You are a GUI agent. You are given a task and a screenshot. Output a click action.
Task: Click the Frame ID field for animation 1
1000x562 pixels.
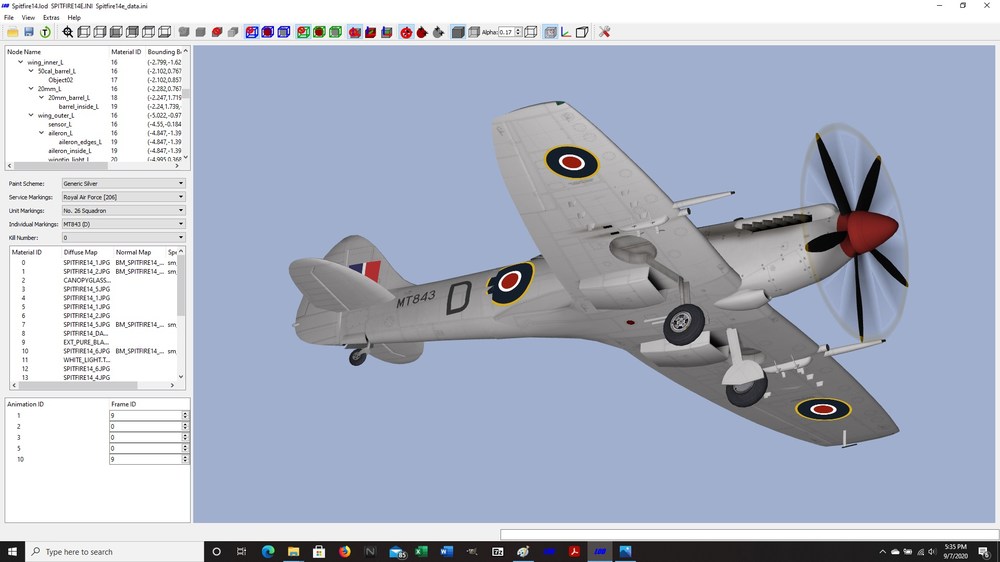(146, 415)
